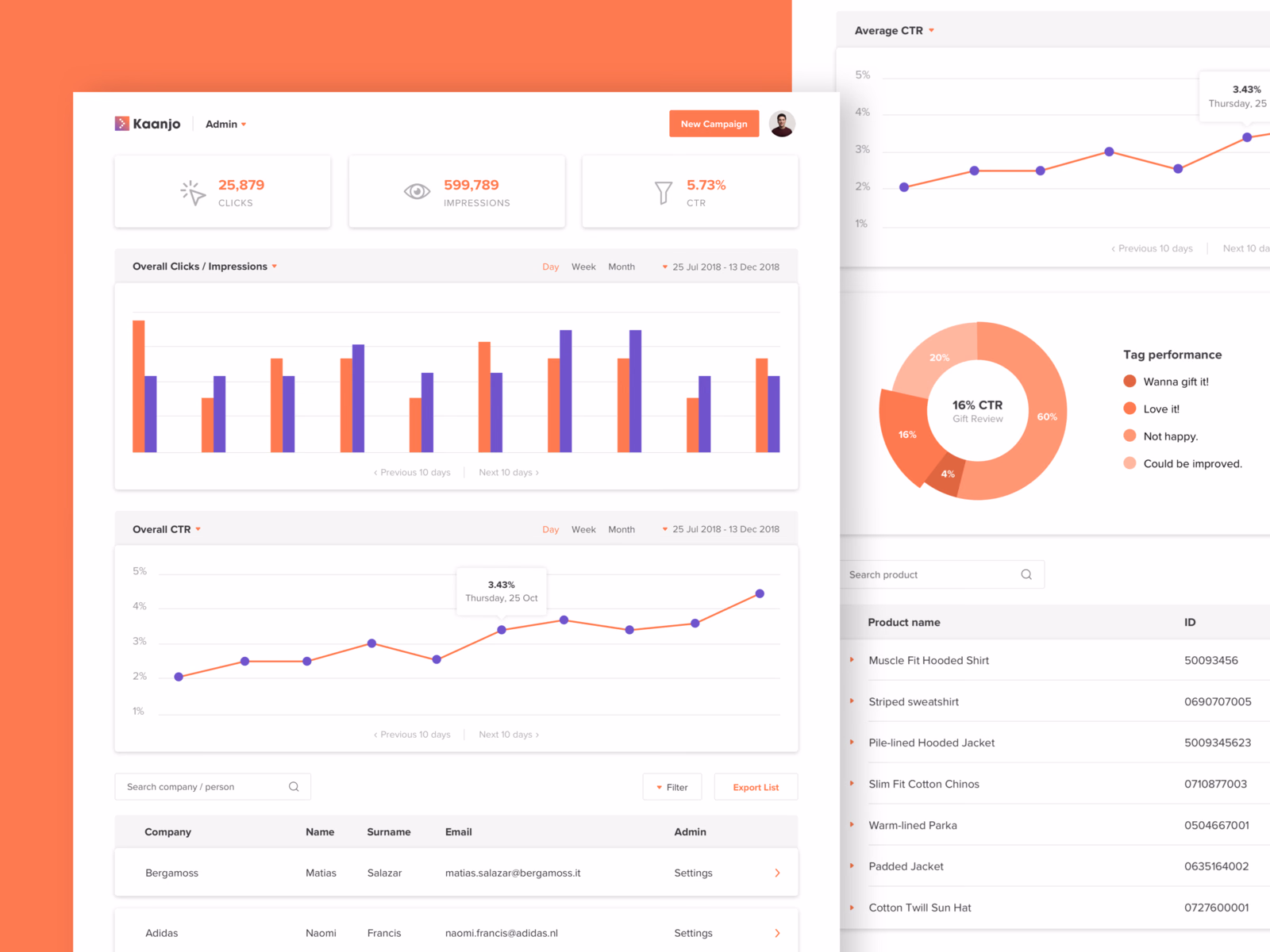
Task: Go to Next 10 days in bar chart
Action: (x=509, y=472)
